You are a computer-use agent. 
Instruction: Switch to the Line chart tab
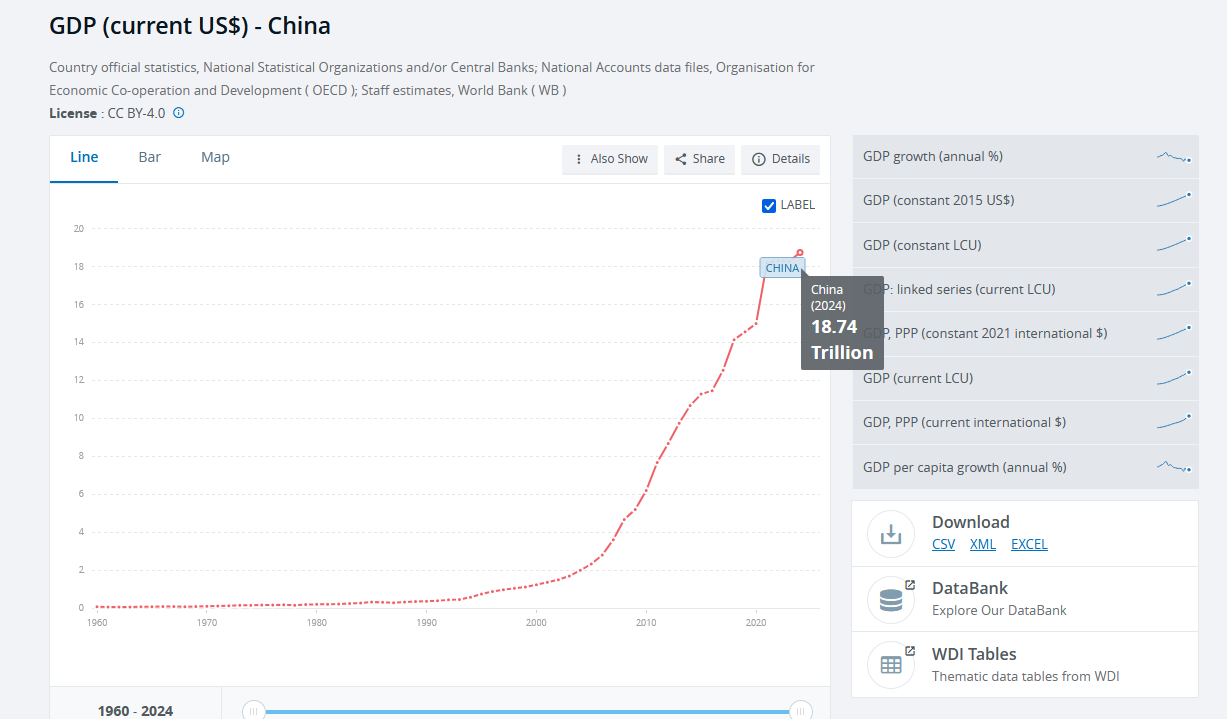(84, 158)
